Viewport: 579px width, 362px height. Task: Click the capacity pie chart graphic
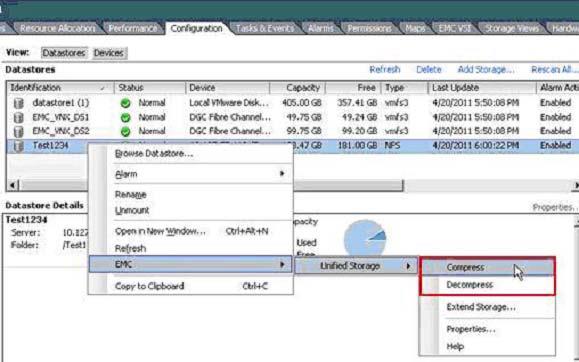(x=365, y=238)
